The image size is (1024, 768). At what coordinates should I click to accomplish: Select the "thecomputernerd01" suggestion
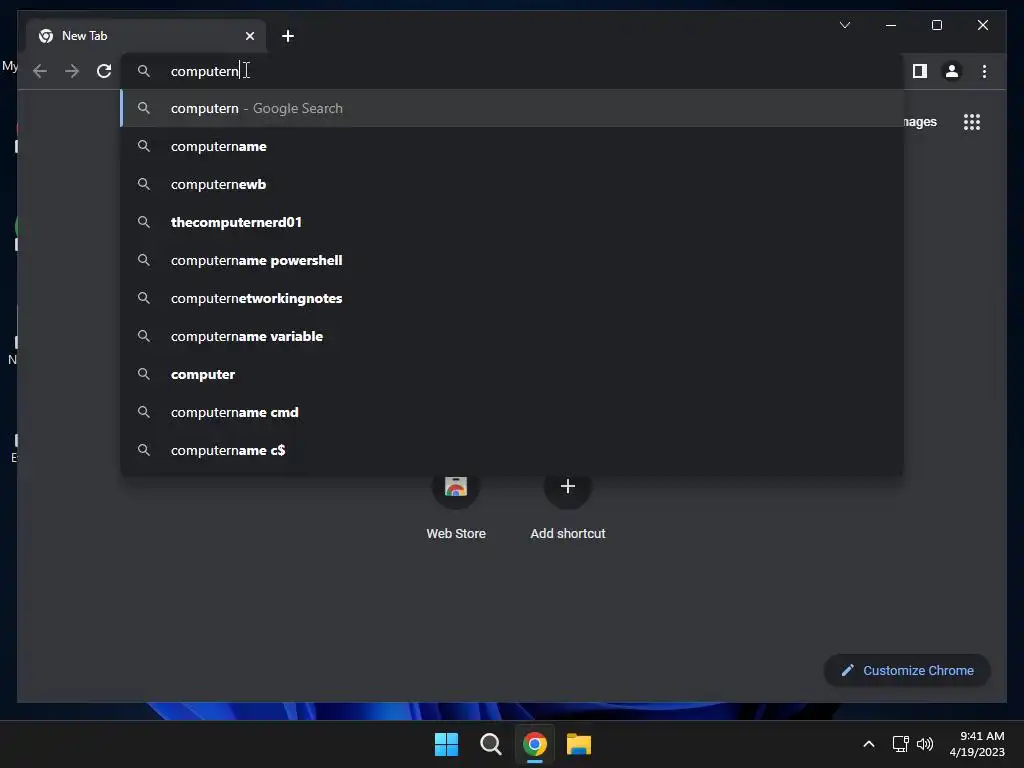tap(512, 222)
